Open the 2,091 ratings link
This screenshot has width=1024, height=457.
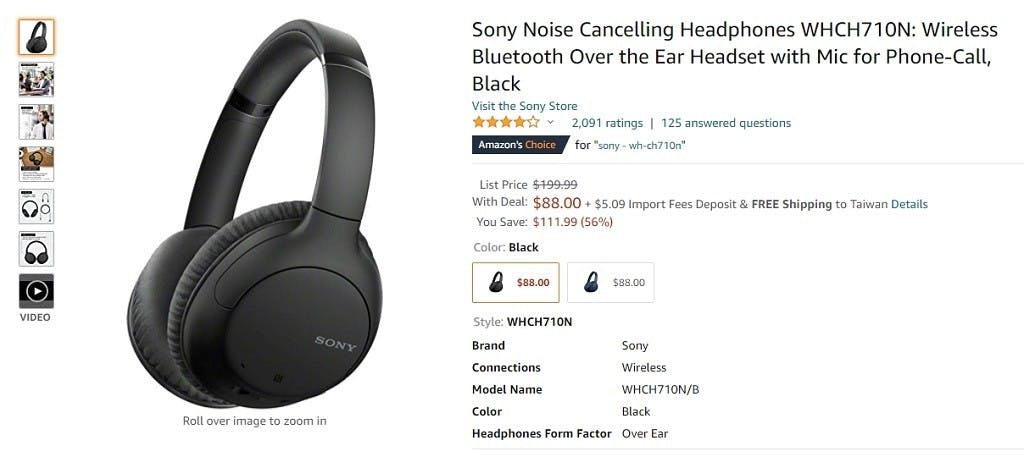[607, 123]
